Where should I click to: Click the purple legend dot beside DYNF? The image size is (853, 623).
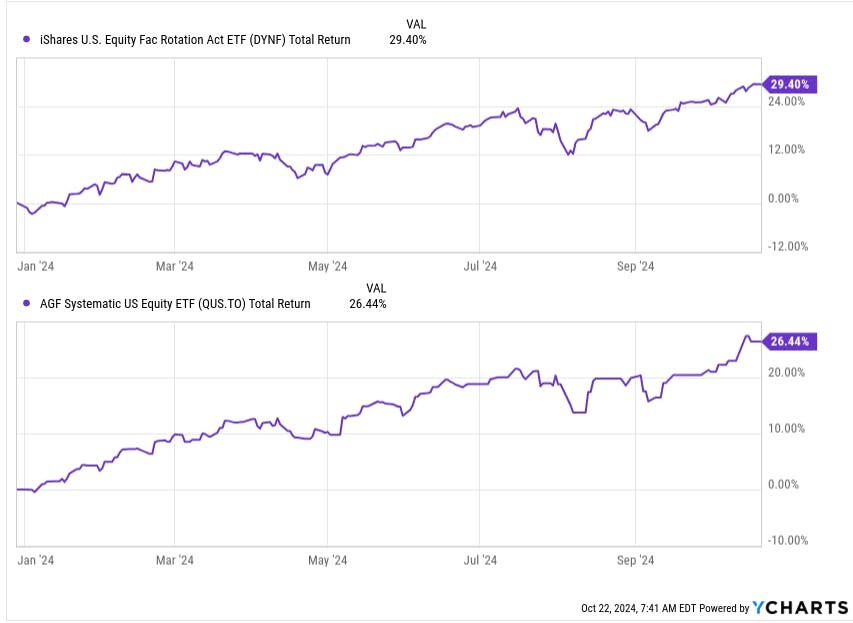25,40
